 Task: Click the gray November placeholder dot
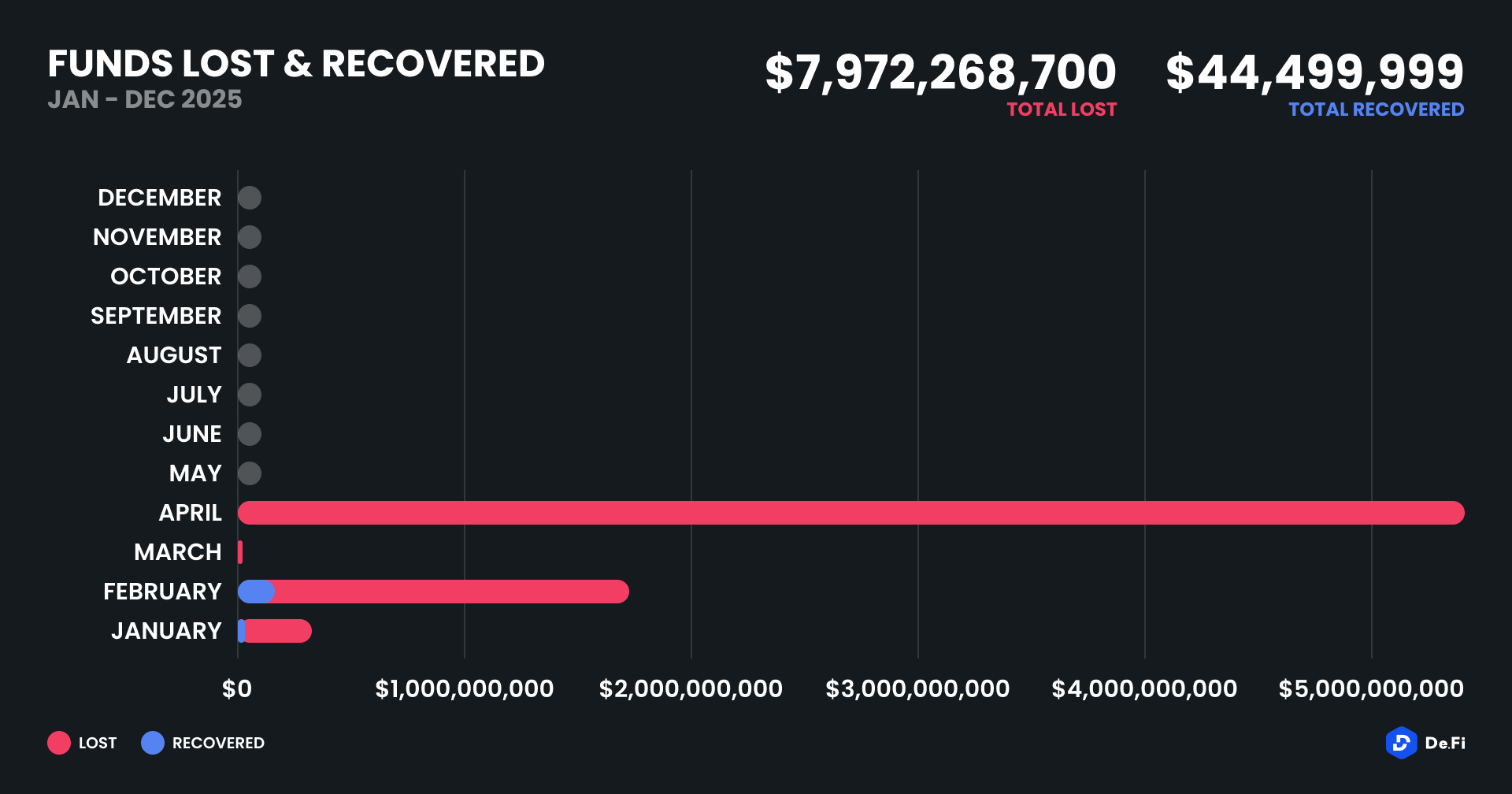[250, 237]
